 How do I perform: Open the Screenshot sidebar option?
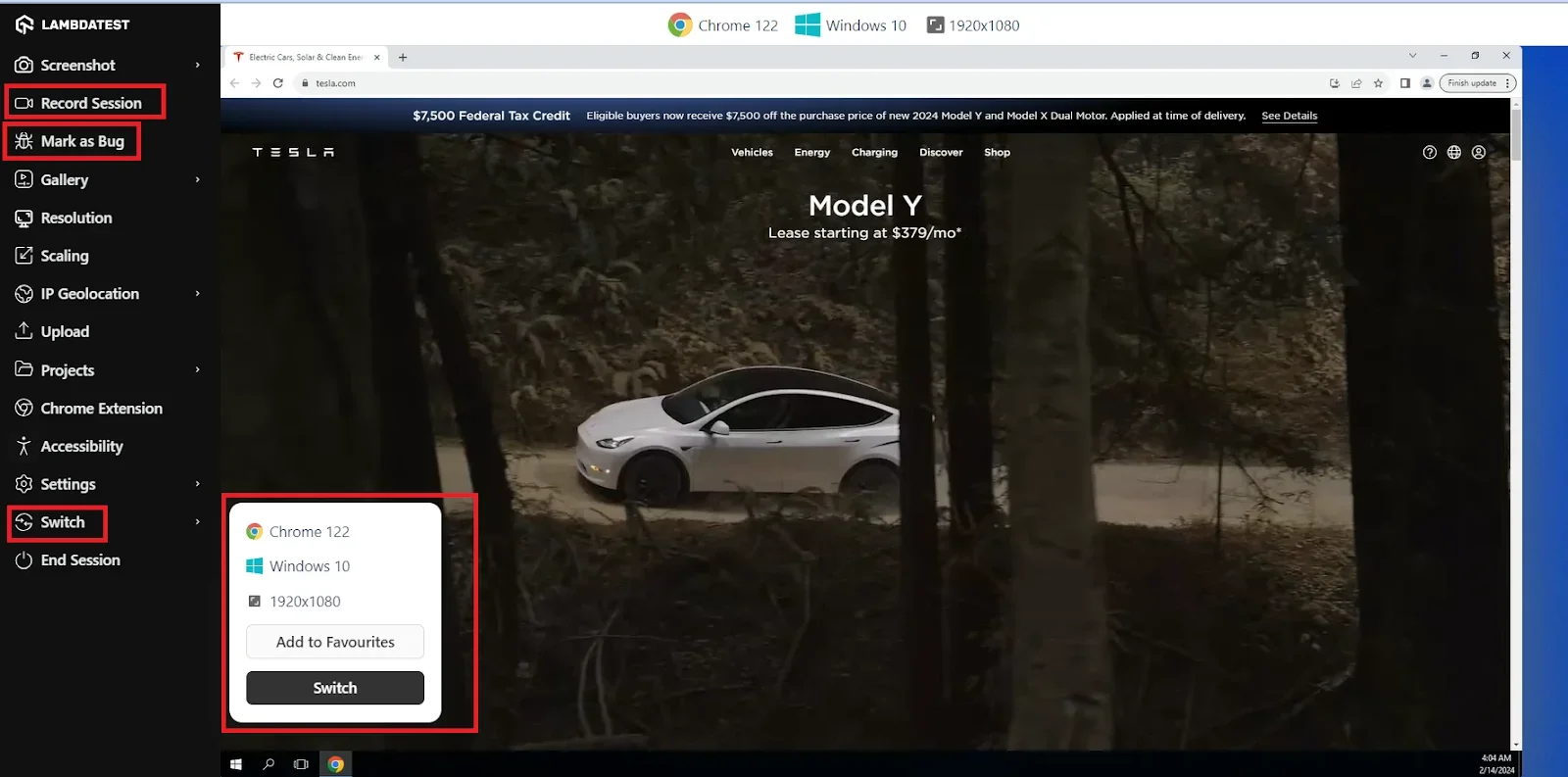pyautogui.click(x=77, y=65)
